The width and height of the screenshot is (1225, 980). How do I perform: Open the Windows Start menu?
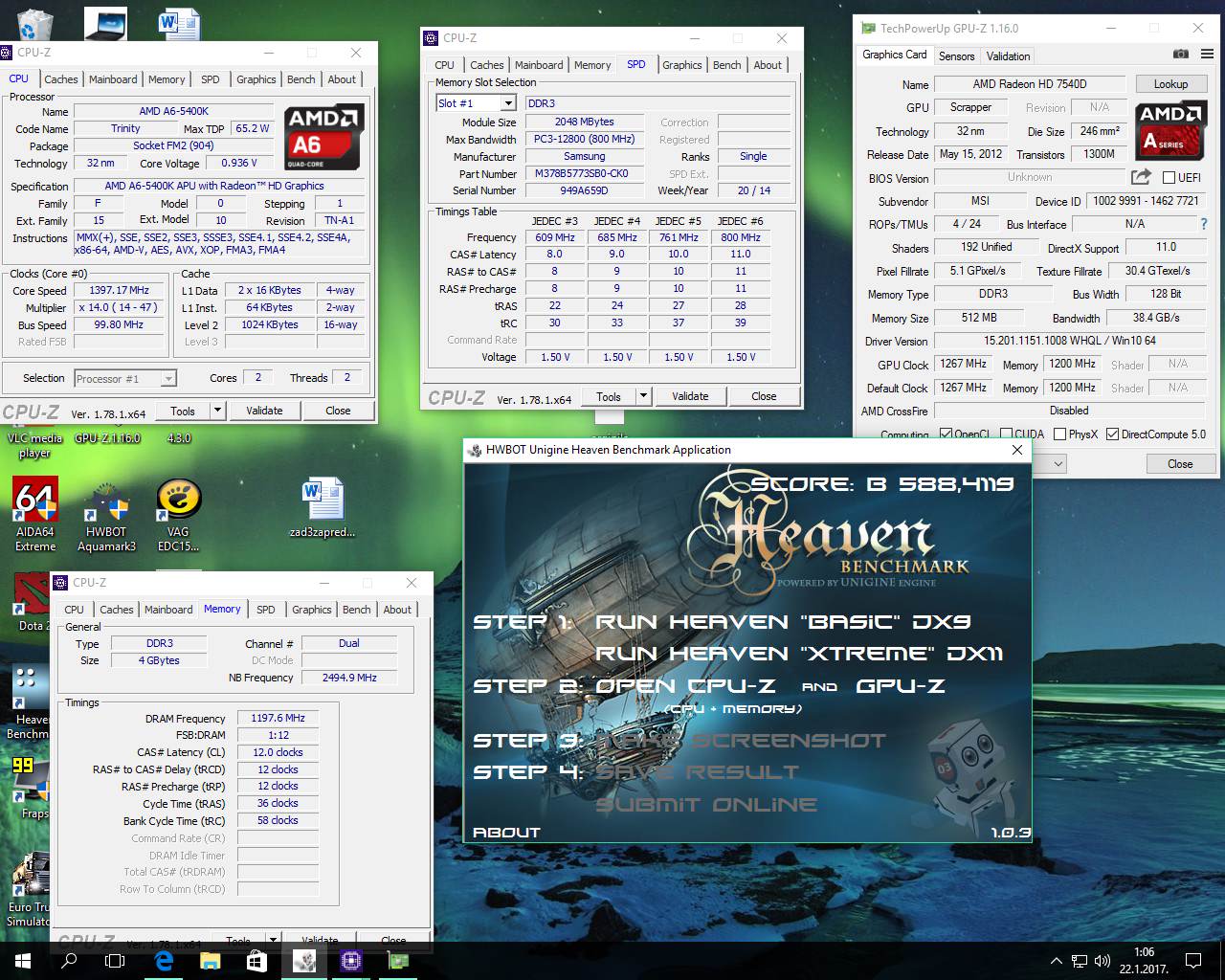point(23,961)
